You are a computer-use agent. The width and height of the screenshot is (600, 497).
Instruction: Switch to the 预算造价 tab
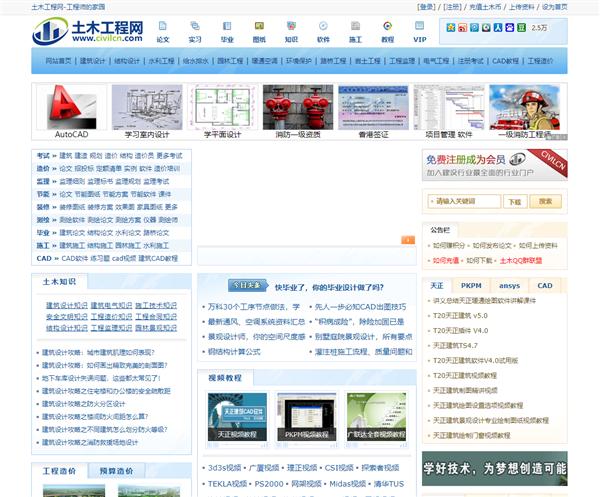point(116,471)
